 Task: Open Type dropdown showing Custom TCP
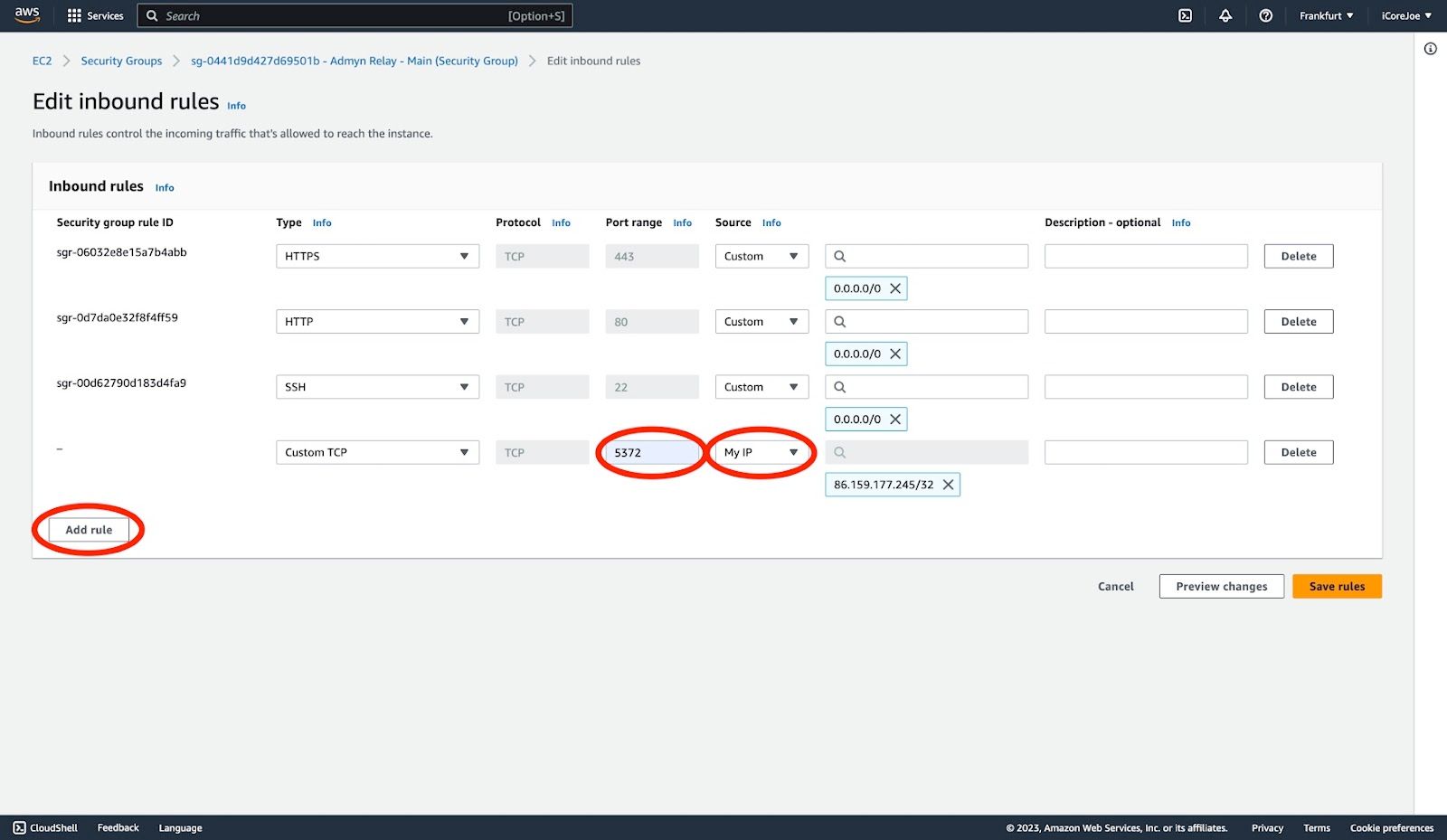(x=377, y=452)
